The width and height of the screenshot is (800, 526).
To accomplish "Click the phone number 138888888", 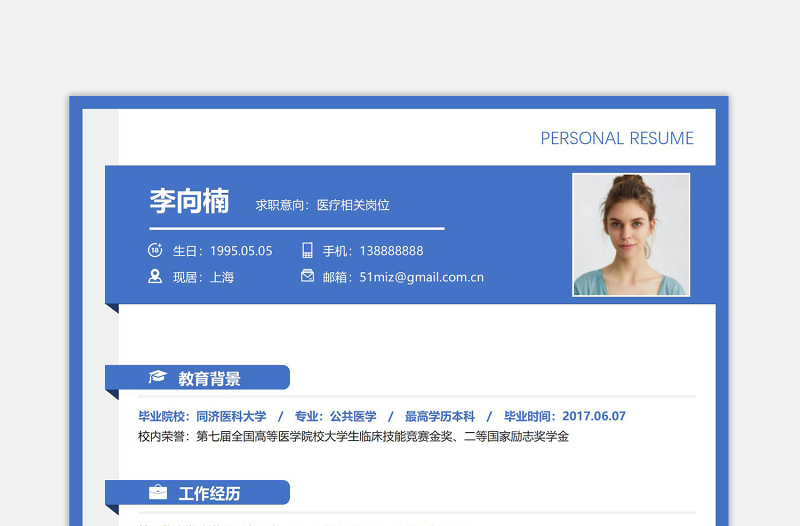I will point(391,251).
